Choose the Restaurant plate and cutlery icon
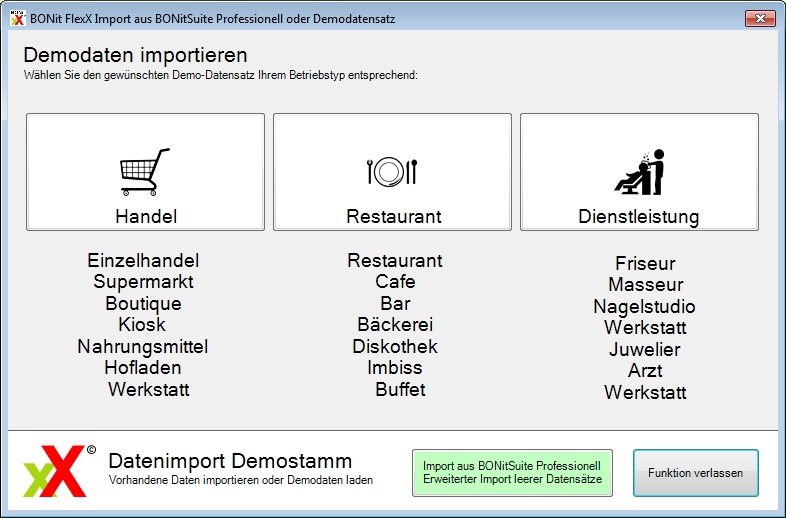Viewport: 786px width, 518px height. (392, 171)
